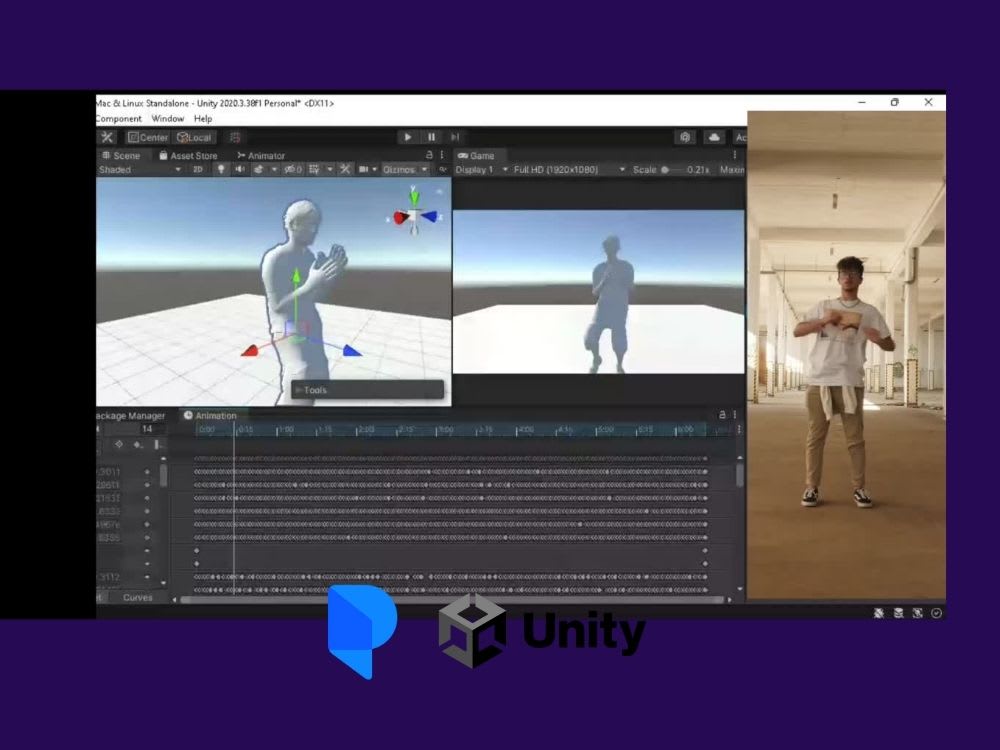The image size is (1000, 750).
Task: Open the Shaded draw mode dropdown
Action: 140,170
